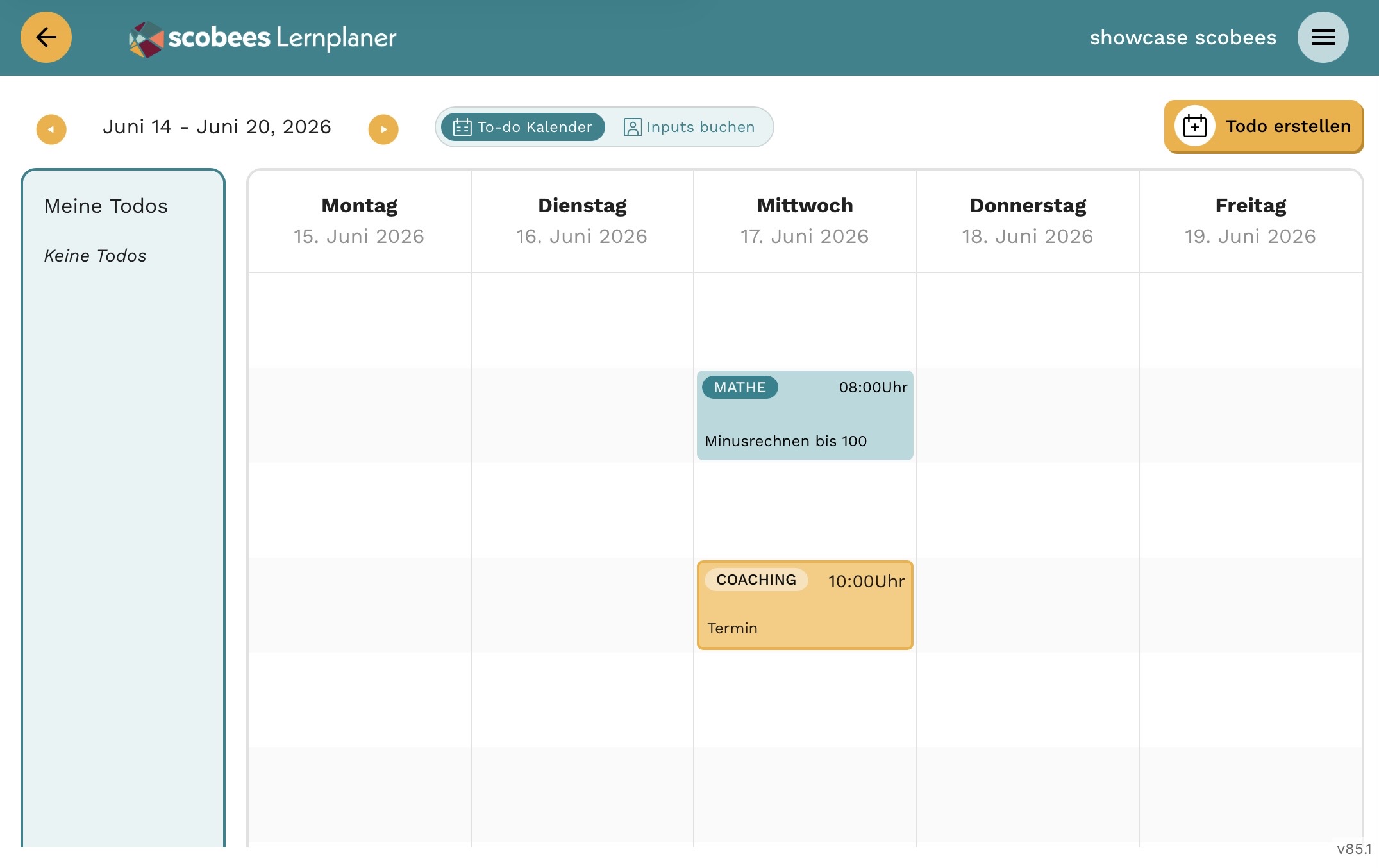Click the date range Juni 14 - Juni 20, 2026
This screenshot has width=1379, height=868.
(x=217, y=127)
